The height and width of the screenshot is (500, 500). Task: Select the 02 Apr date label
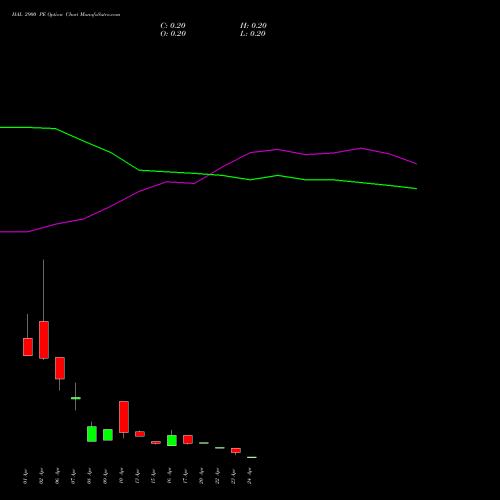point(42,476)
